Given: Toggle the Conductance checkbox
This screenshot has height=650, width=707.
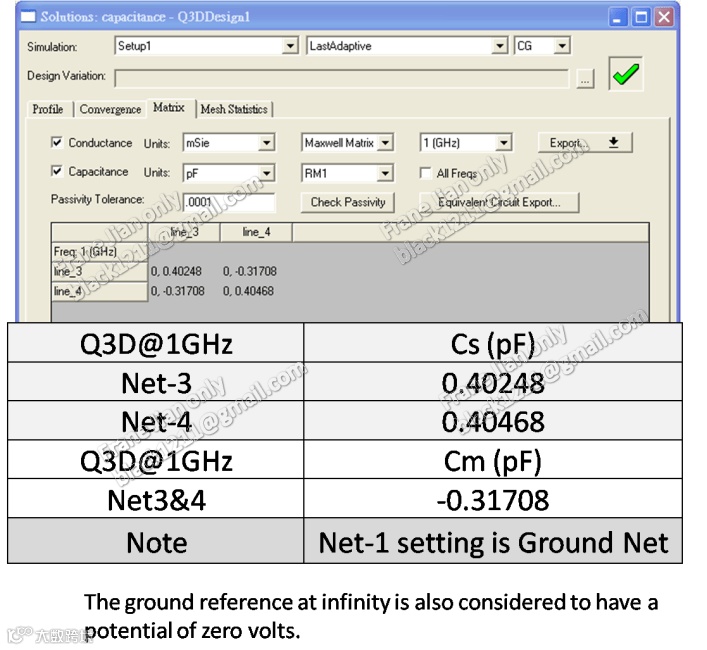Looking at the screenshot, I should coord(57,143).
